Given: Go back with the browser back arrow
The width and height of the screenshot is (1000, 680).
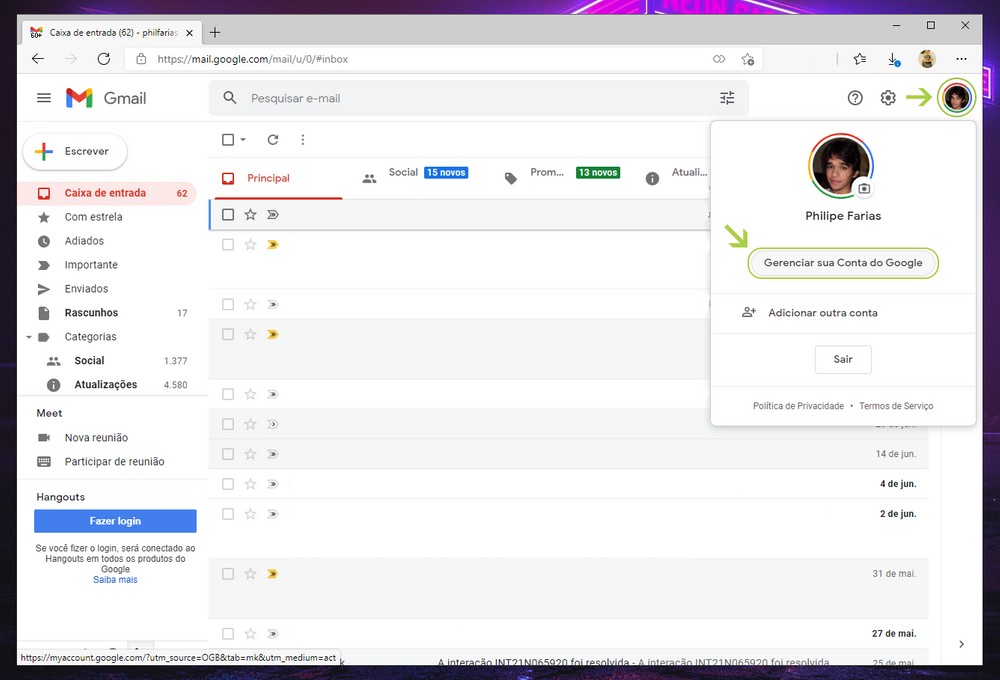Looking at the screenshot, I should point(38,59).
